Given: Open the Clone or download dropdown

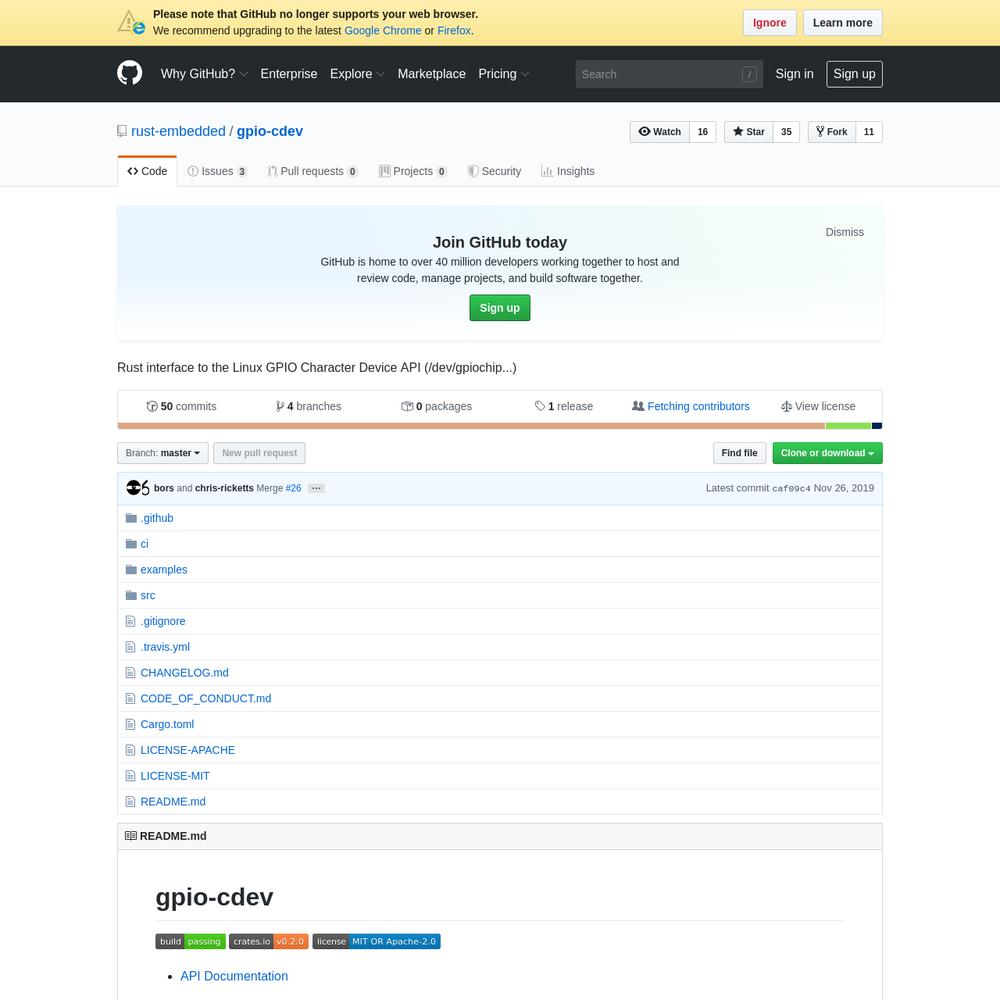Looking at the screenshot, I should pyautogui.click(x=827, y=453).
